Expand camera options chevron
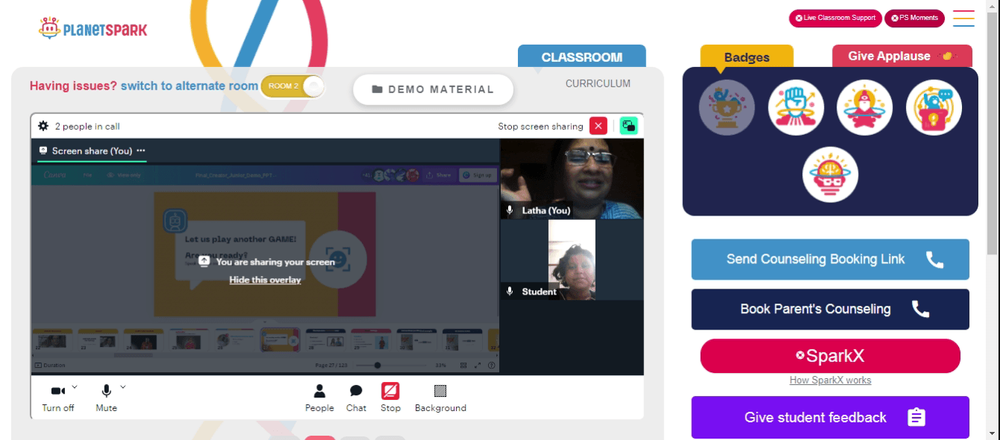1000x440 pixels. (75, 386)
